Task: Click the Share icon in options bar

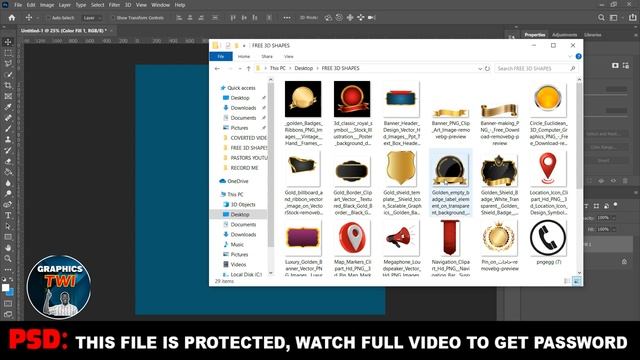Action: click(632, 18)
